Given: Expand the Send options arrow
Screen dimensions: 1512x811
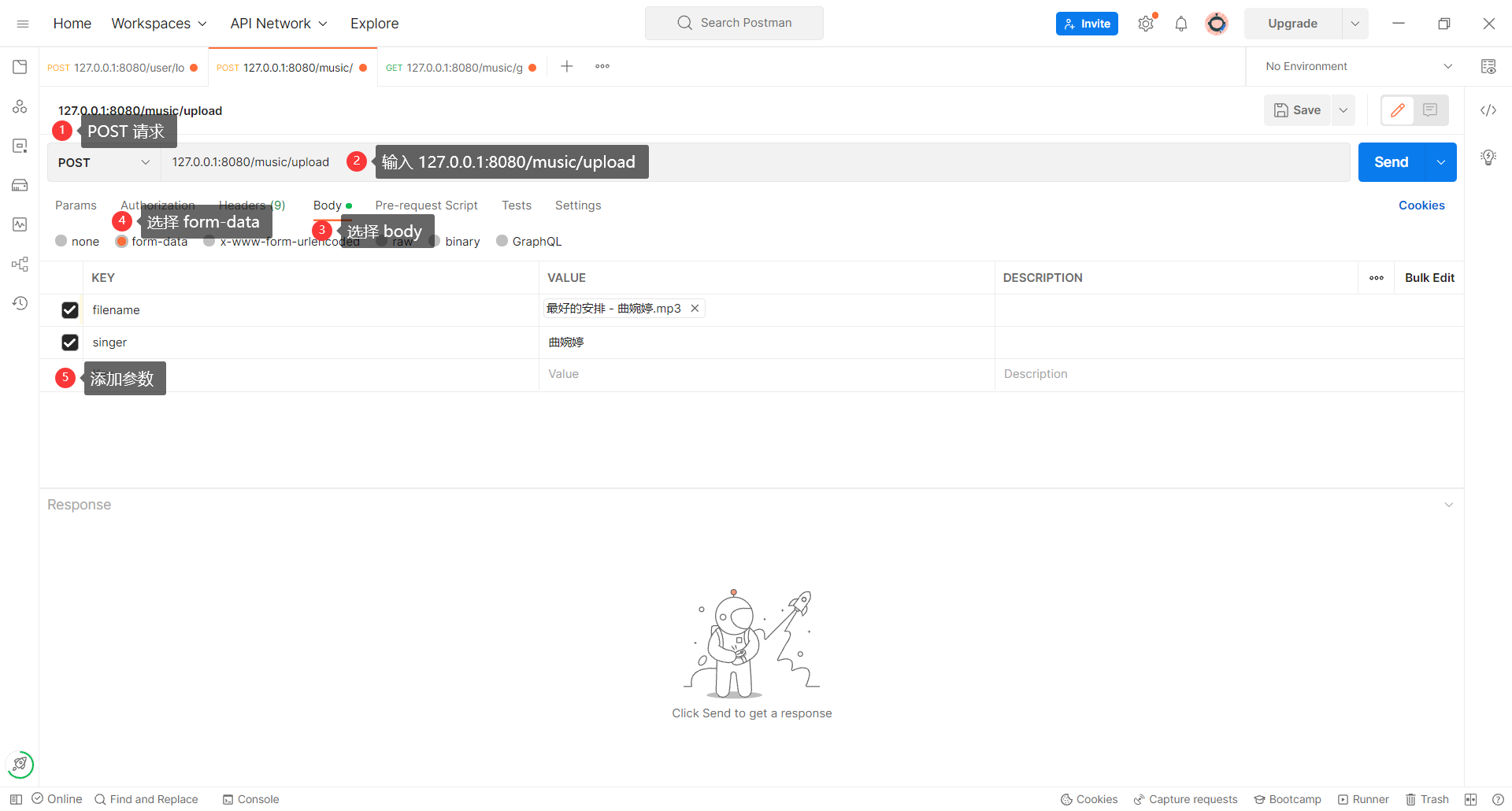Looking at the screenshot, I should (1440, 162).
